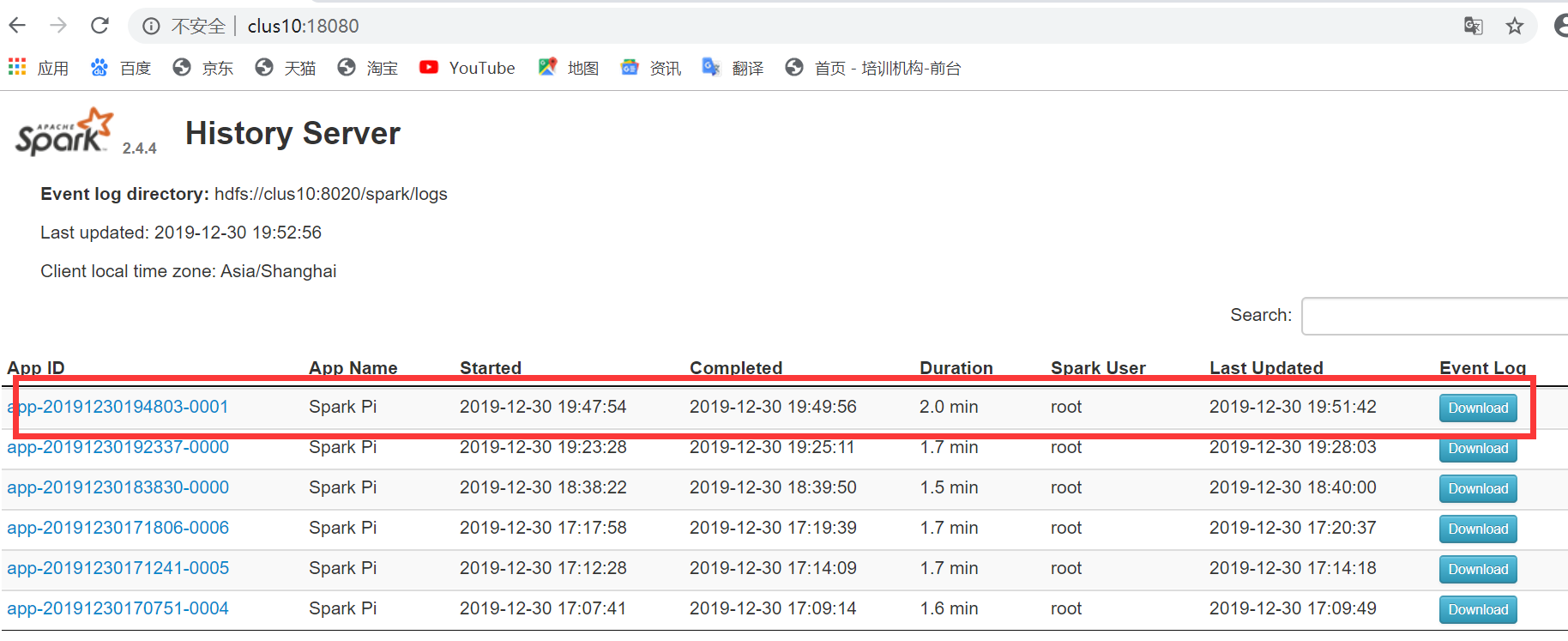Click Last updated 2019-12-30 19:52:56 text
The height and width of the screenshot is (641, 1568).
pyautogui.click(x=181, y=233)
